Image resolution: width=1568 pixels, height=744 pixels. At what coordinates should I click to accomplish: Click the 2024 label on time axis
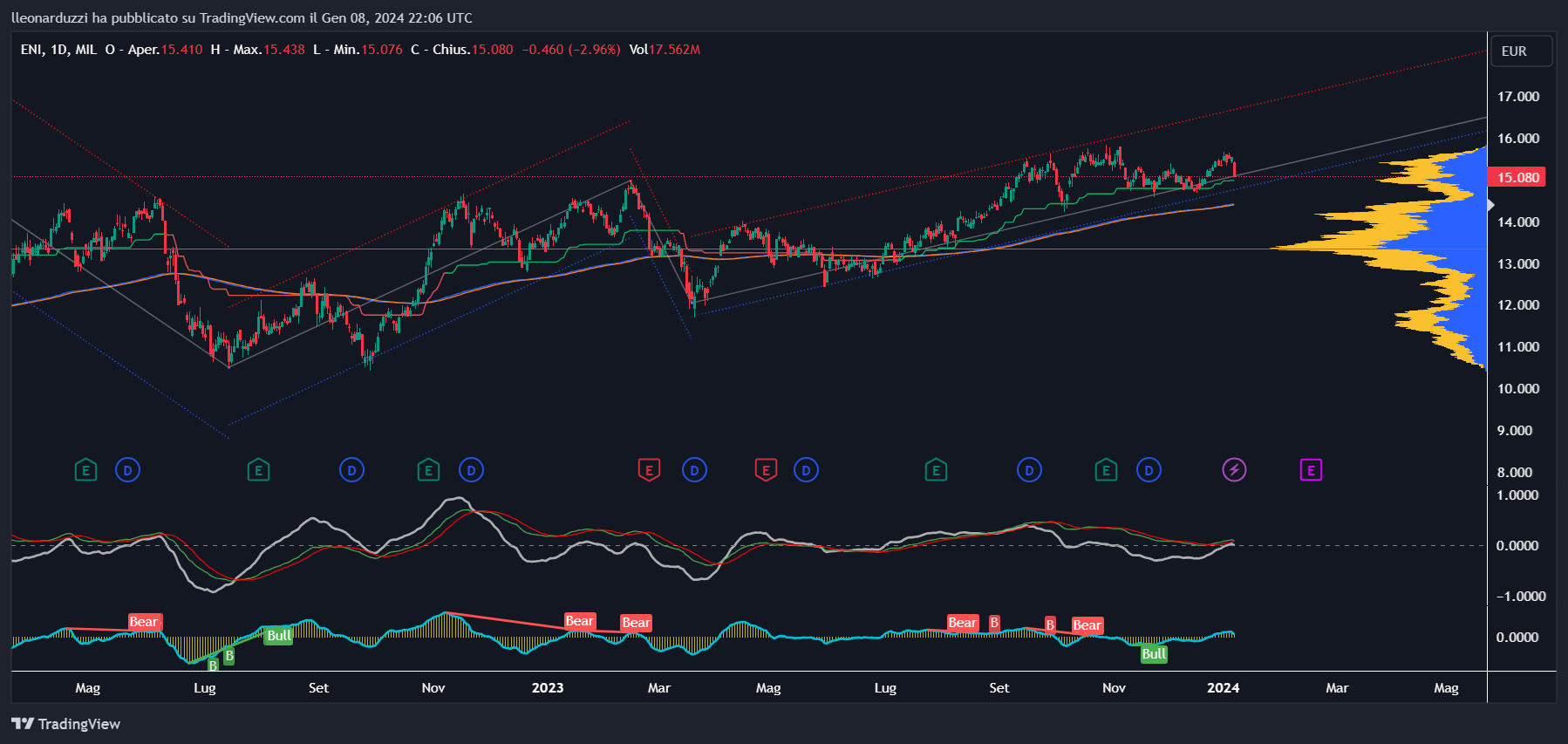(1224, 688)
